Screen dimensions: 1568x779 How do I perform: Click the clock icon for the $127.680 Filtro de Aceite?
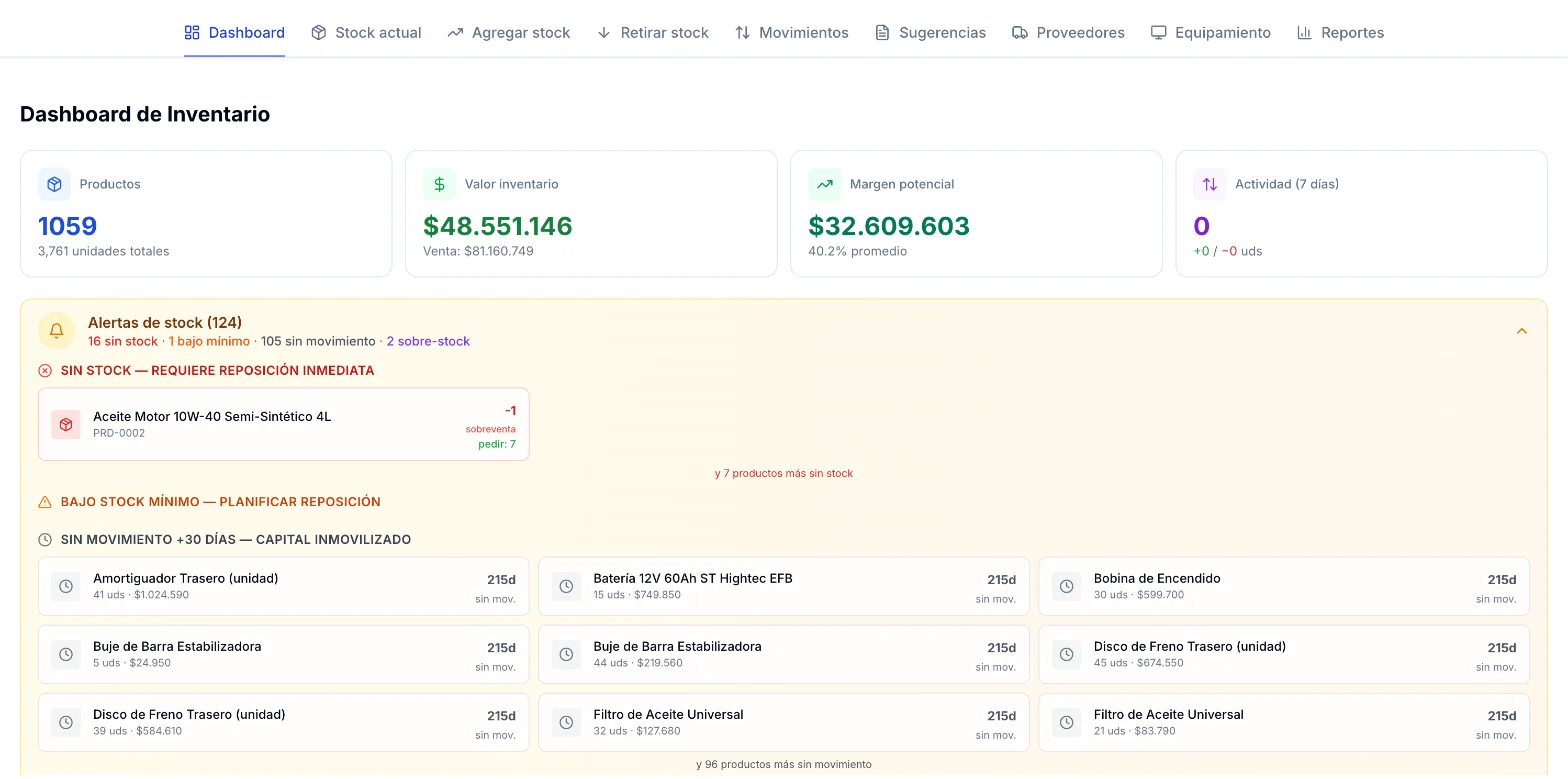click(566, 722)
